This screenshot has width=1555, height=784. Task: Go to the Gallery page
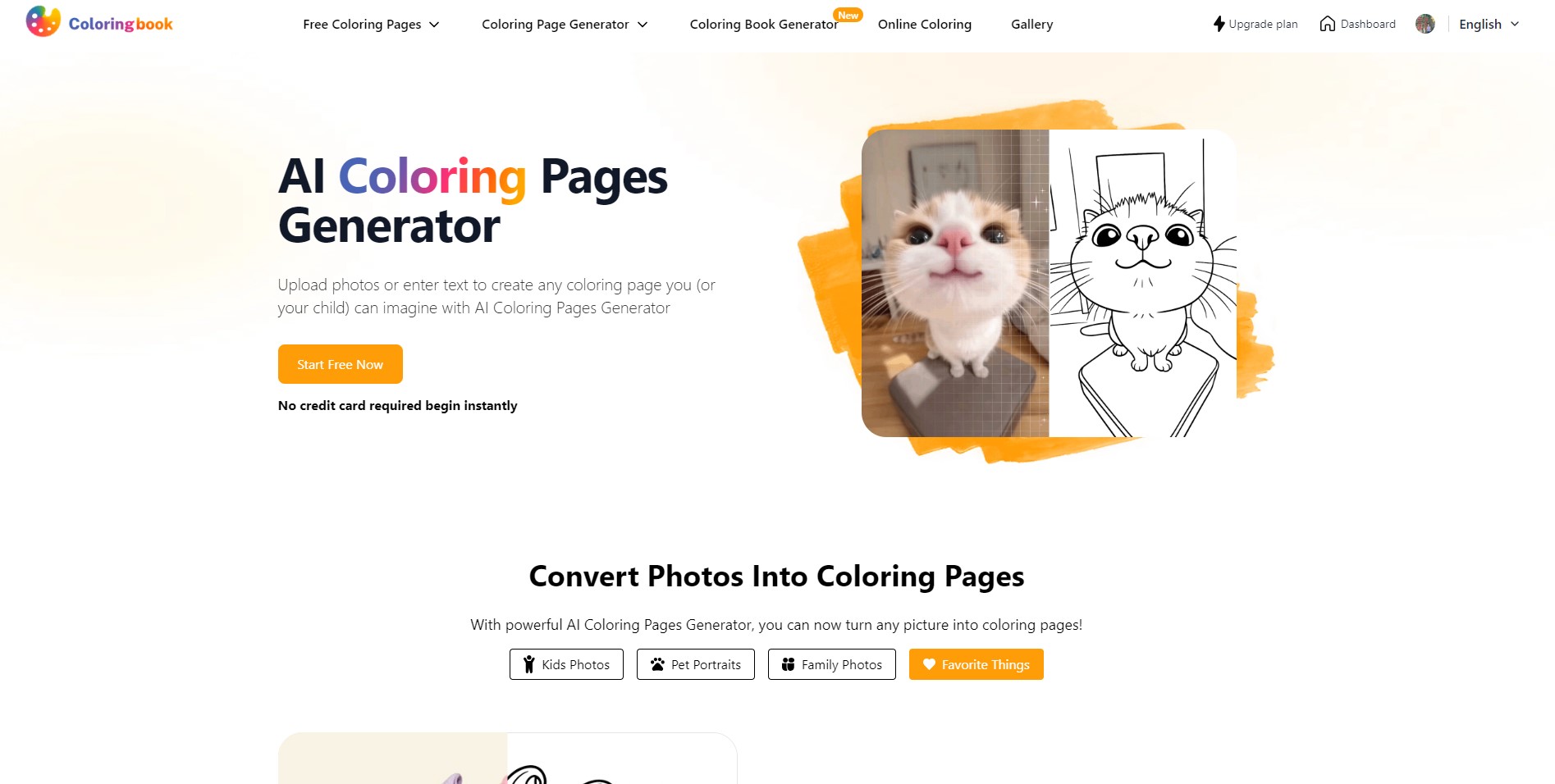point(1031,25)
